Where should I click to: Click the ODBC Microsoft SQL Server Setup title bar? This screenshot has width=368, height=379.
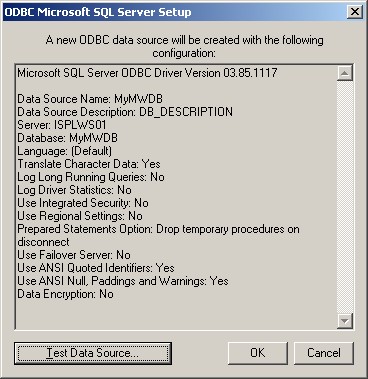click(173, 12)
